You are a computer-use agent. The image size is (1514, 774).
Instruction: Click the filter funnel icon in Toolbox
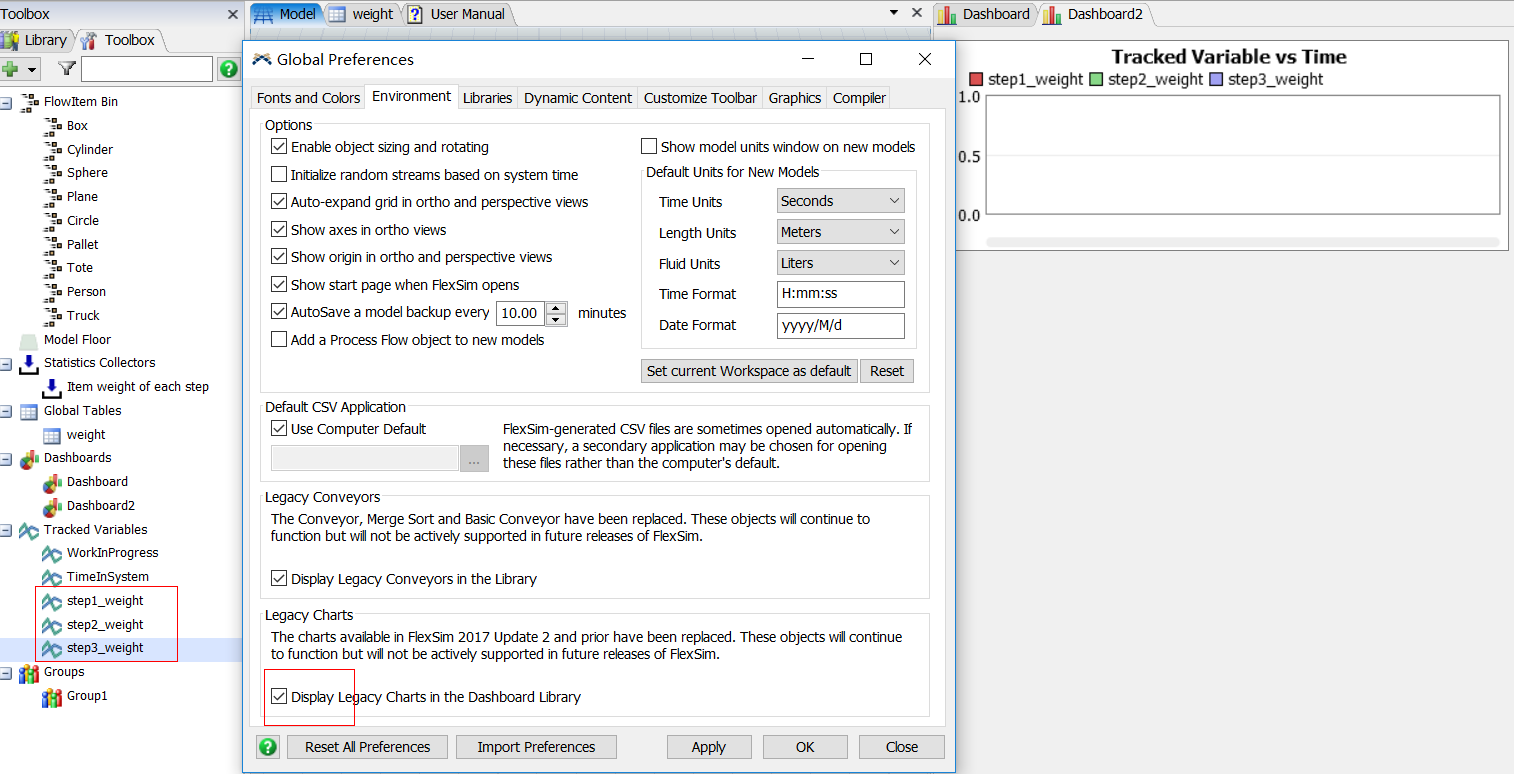[66, 69]
